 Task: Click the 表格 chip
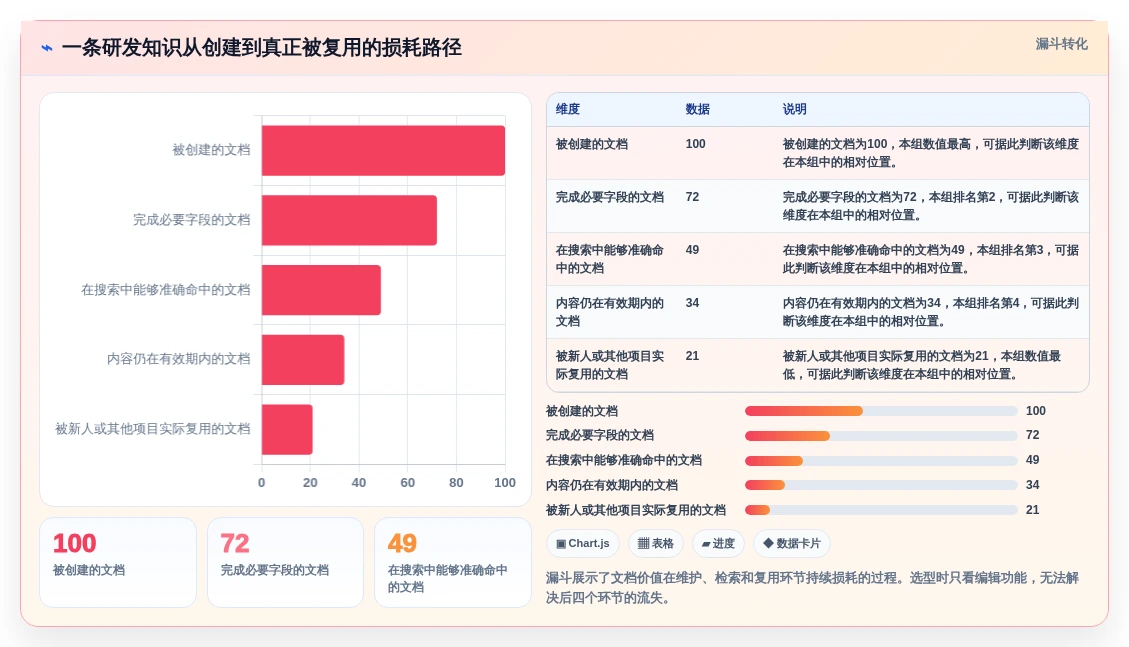(x=656, y=543)
